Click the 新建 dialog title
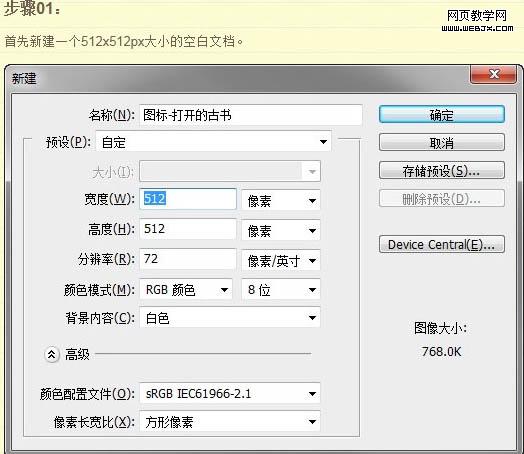524x454 pixels. (24, 79)
